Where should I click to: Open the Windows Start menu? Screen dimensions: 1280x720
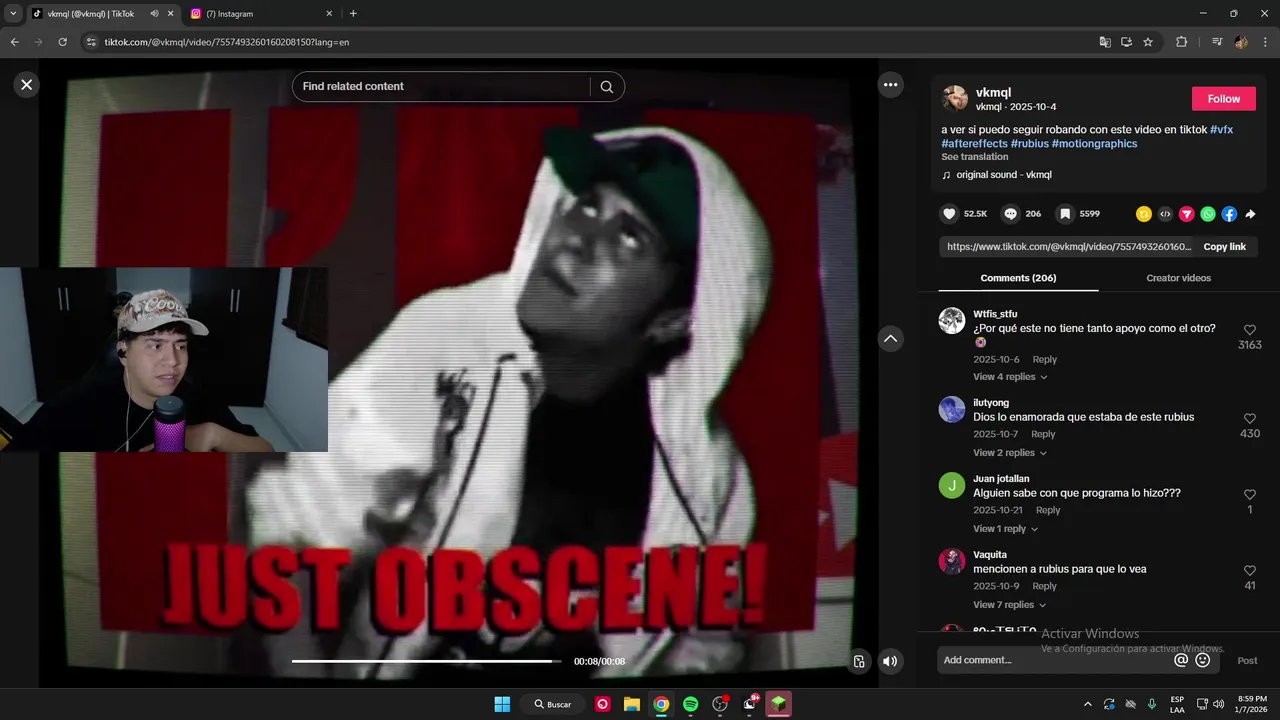tap(502, 704)
